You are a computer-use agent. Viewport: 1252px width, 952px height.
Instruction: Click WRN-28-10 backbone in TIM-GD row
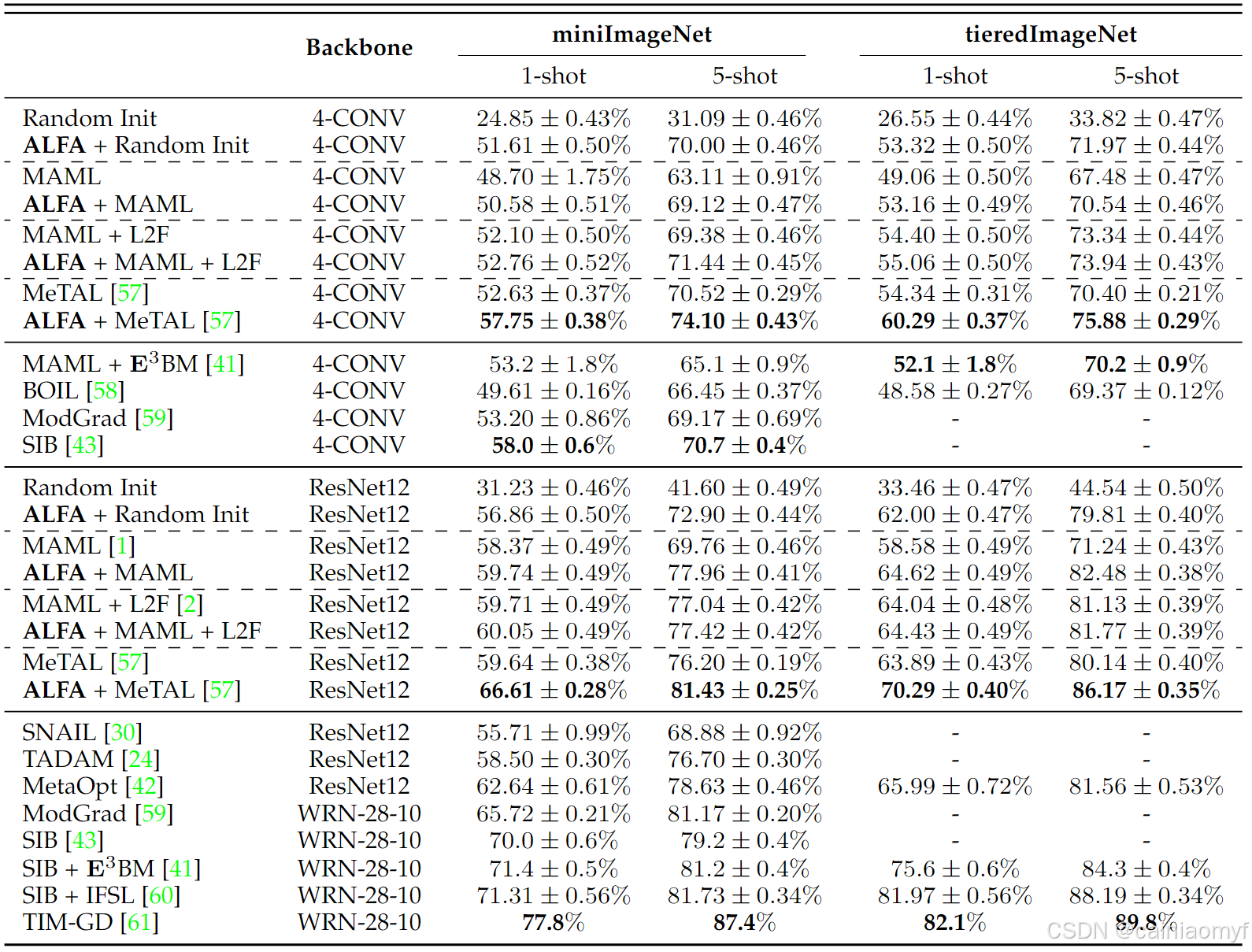point(359,922)
